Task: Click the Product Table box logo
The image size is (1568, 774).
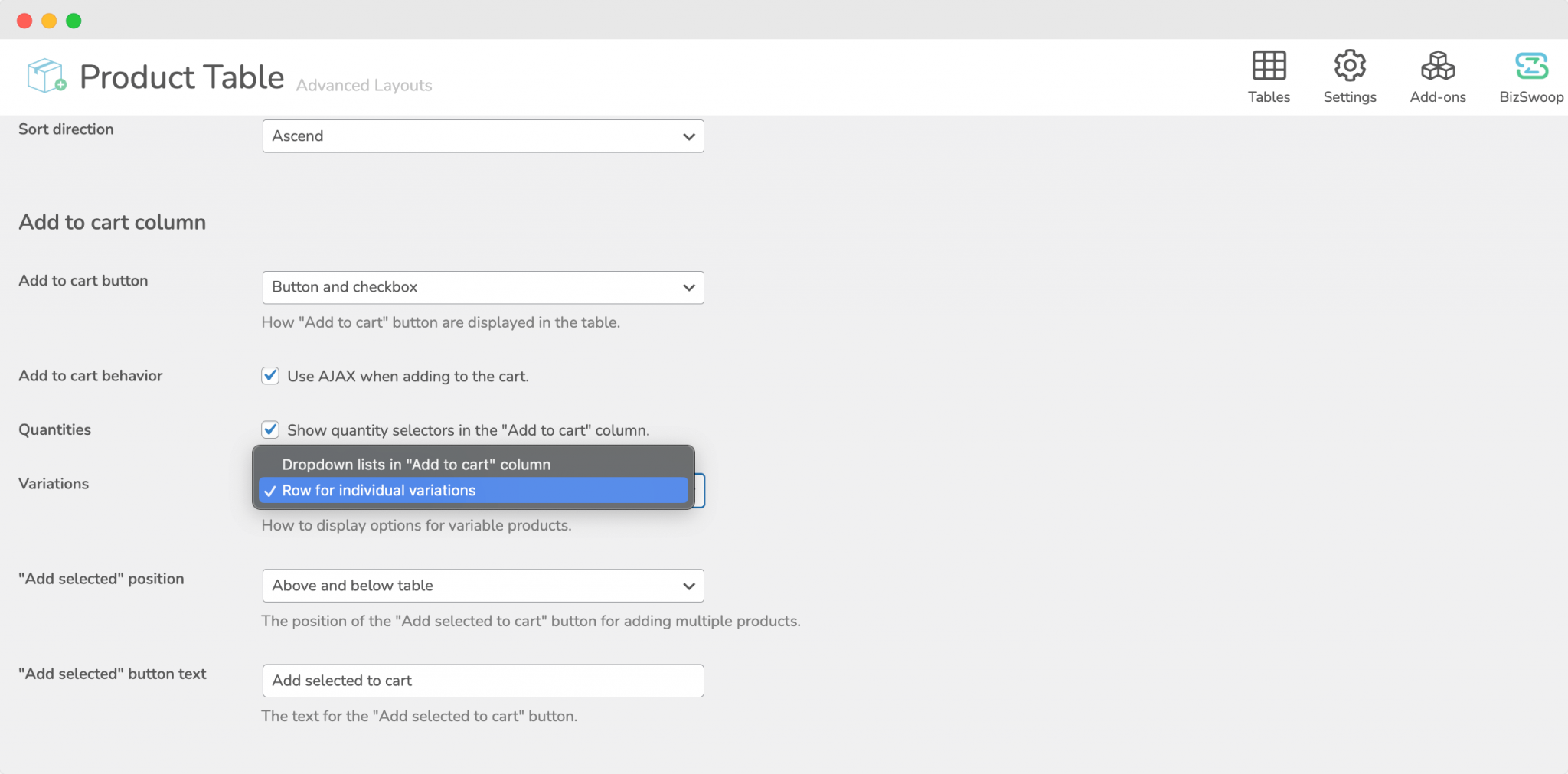Action: 44,76
